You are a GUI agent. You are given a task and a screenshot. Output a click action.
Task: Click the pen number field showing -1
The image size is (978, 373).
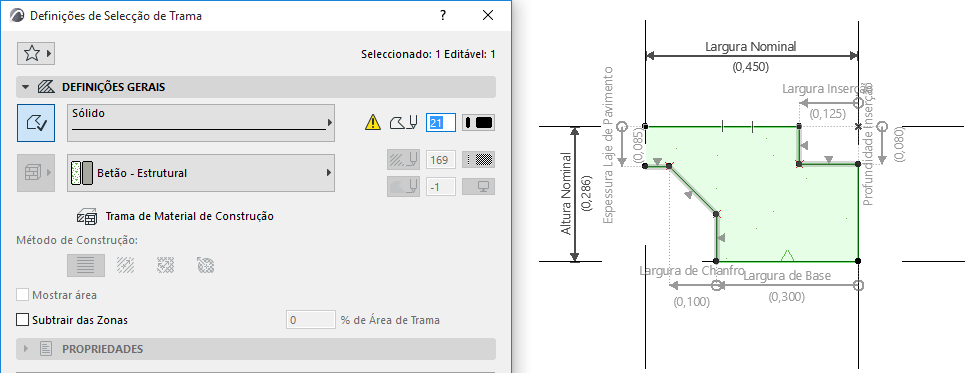coord(441,186)
